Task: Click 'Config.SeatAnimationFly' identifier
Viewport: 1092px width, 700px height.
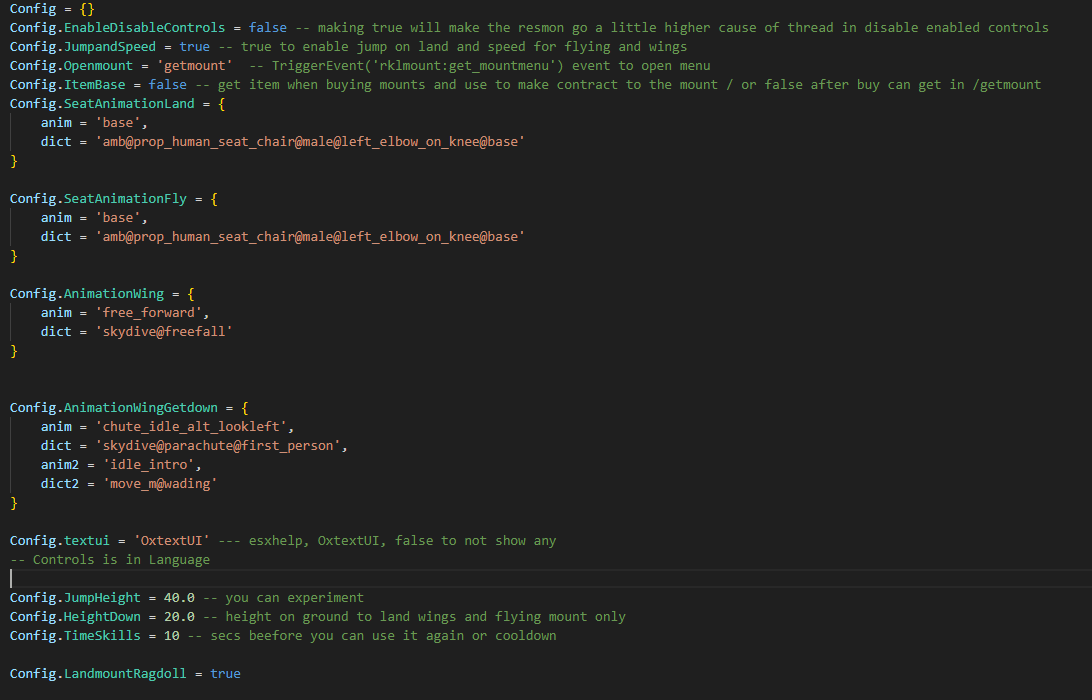Action: [98, 199]
